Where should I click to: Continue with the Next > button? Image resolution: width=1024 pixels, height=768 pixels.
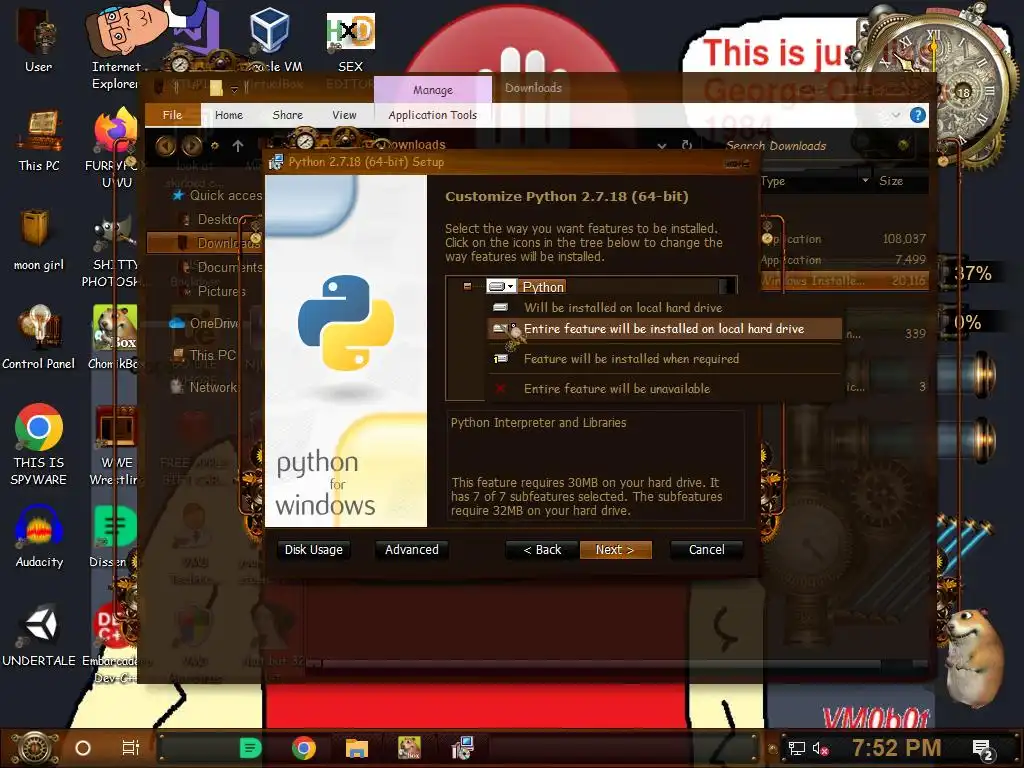tap(615, 550)
